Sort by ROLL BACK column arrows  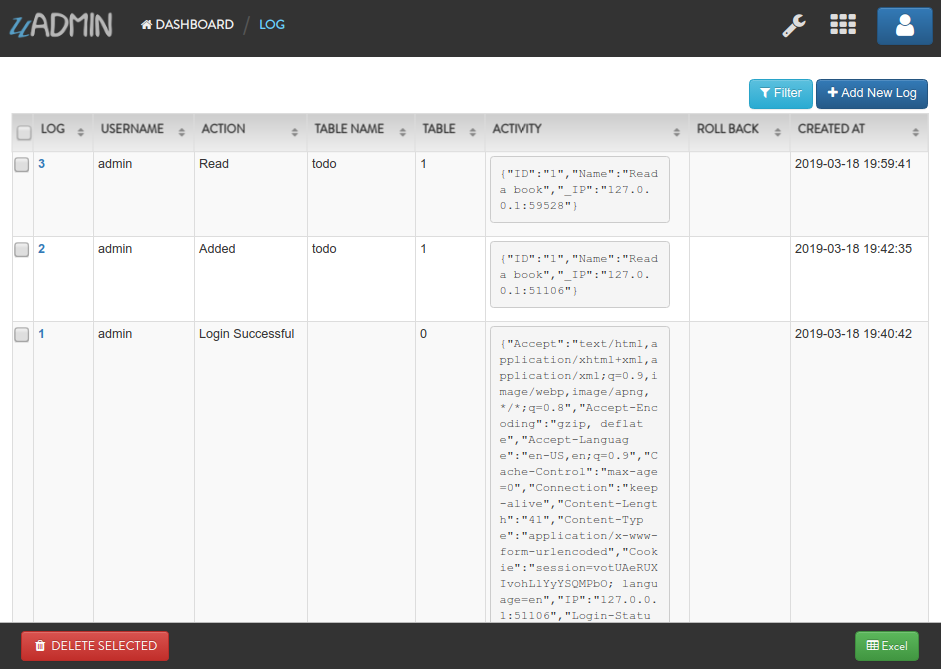pos(777,132)
